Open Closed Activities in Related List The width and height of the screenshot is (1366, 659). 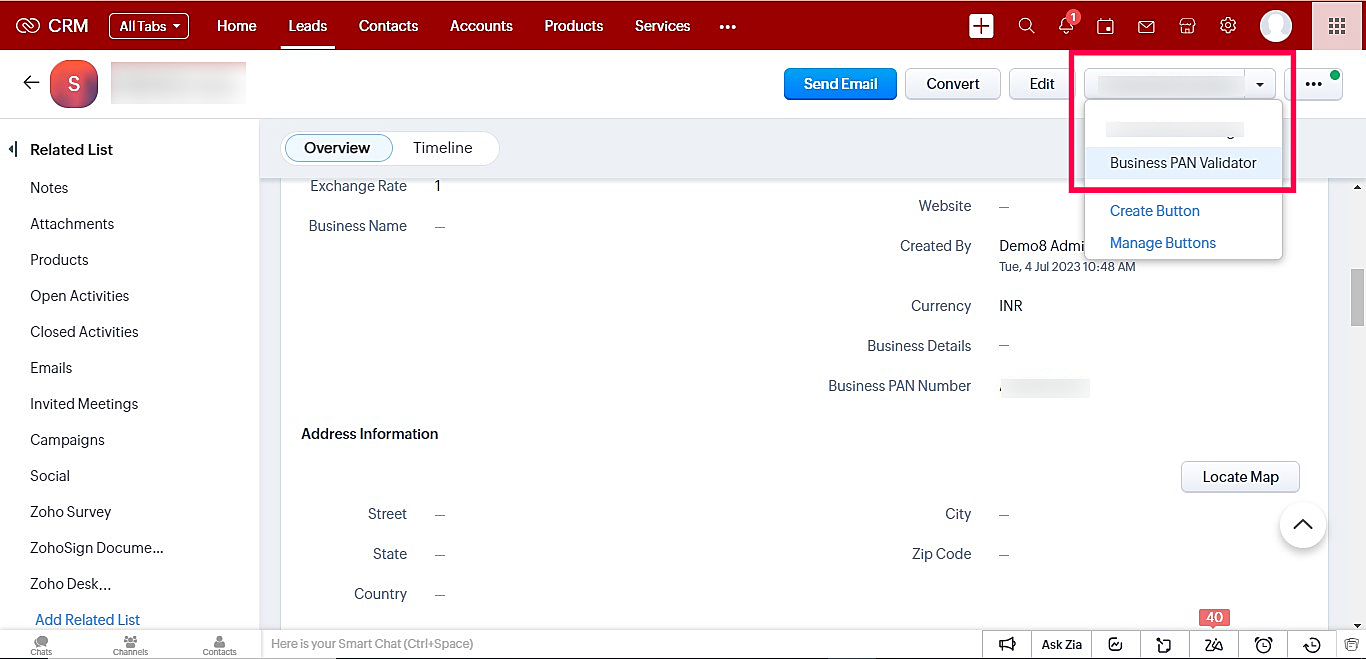(84, 332)
